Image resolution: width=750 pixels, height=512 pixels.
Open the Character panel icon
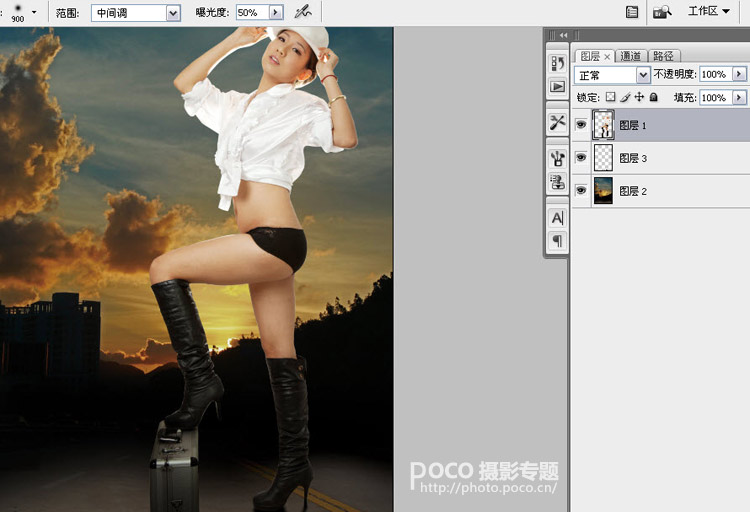click(x=557, y=218)
